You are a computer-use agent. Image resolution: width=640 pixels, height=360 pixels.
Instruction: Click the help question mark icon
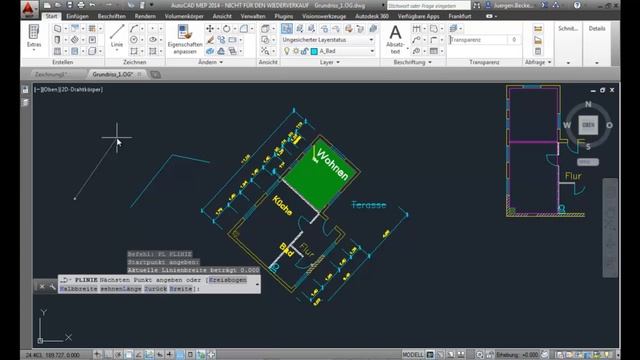(577, 5)
